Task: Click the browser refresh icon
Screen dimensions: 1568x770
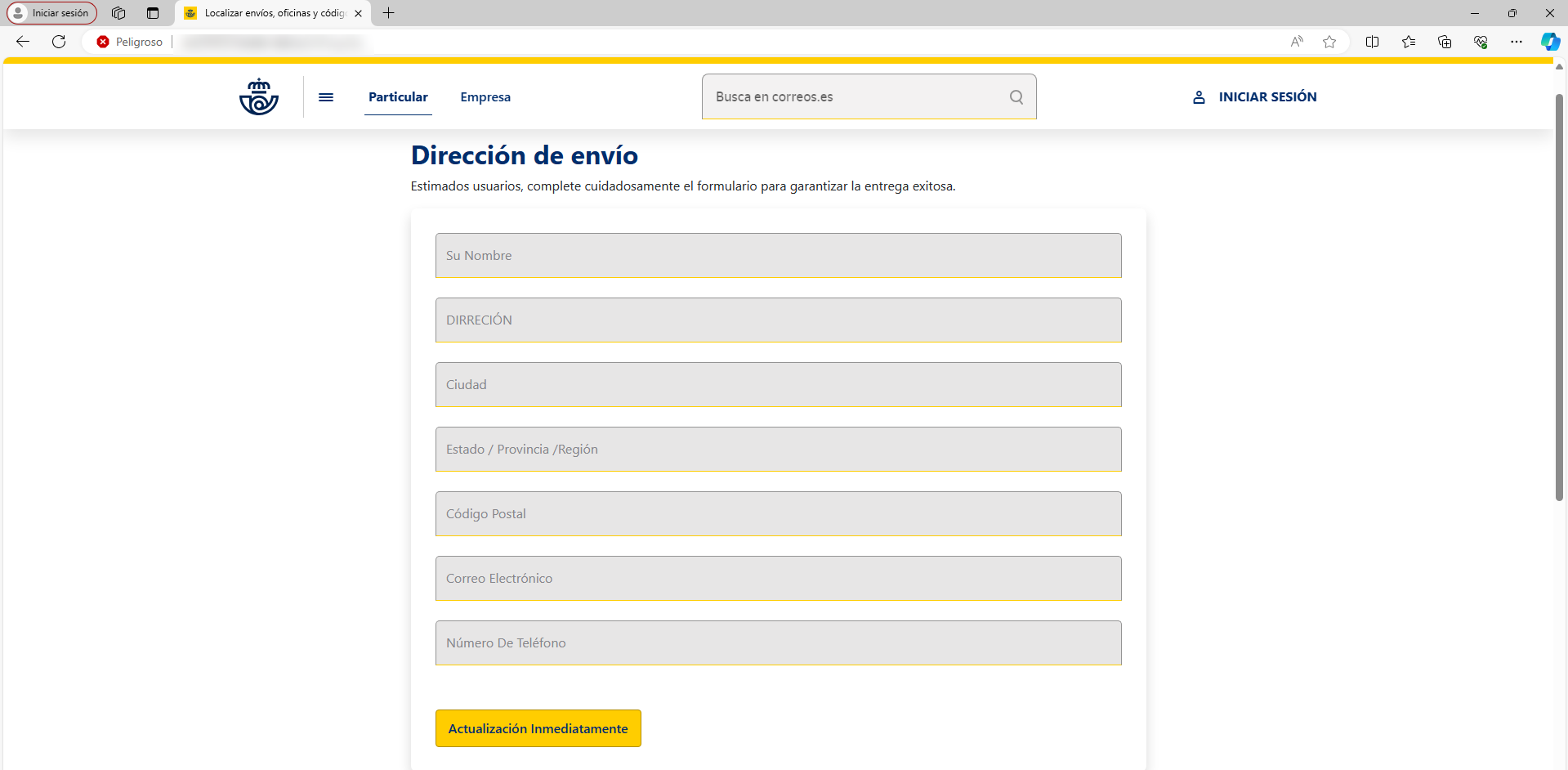Action: [x=59, y=42]
